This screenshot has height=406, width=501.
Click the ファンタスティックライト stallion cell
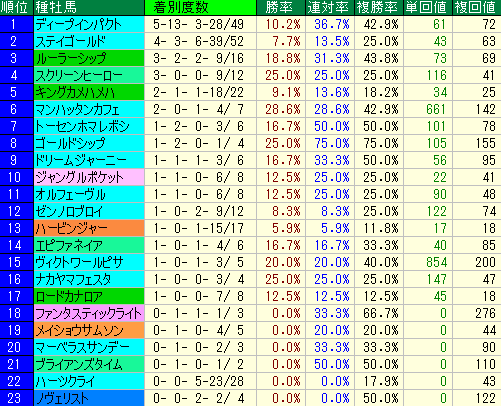tap(89, 313)
